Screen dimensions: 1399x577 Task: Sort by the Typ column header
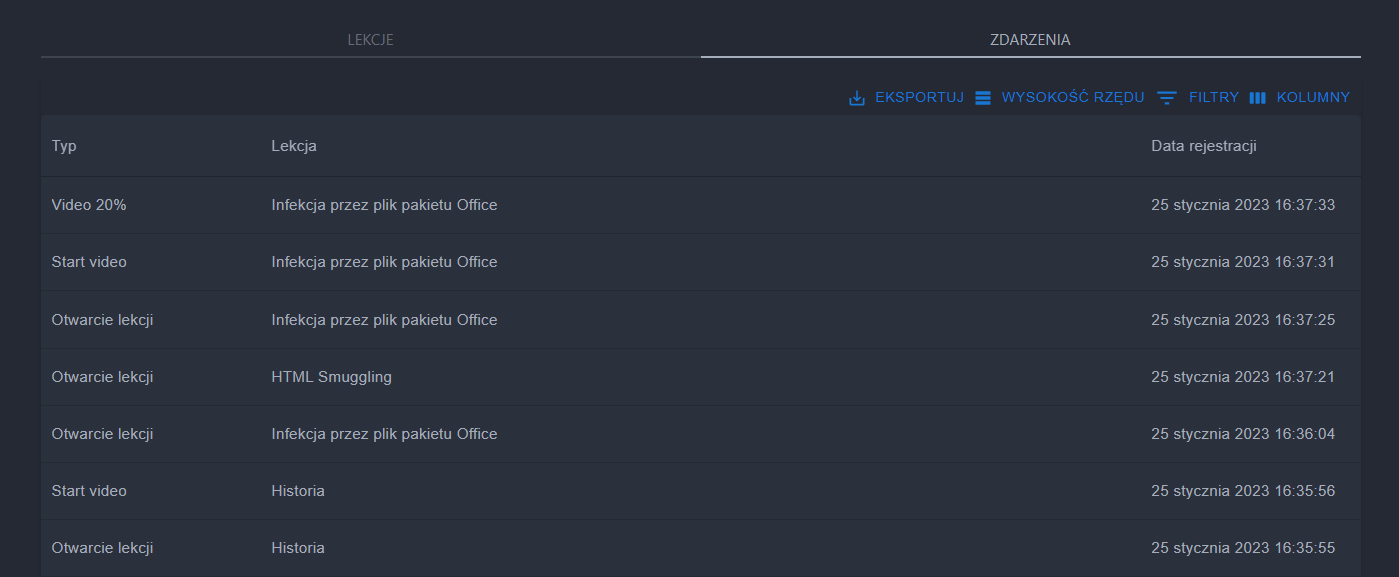(x=64, y=146)
